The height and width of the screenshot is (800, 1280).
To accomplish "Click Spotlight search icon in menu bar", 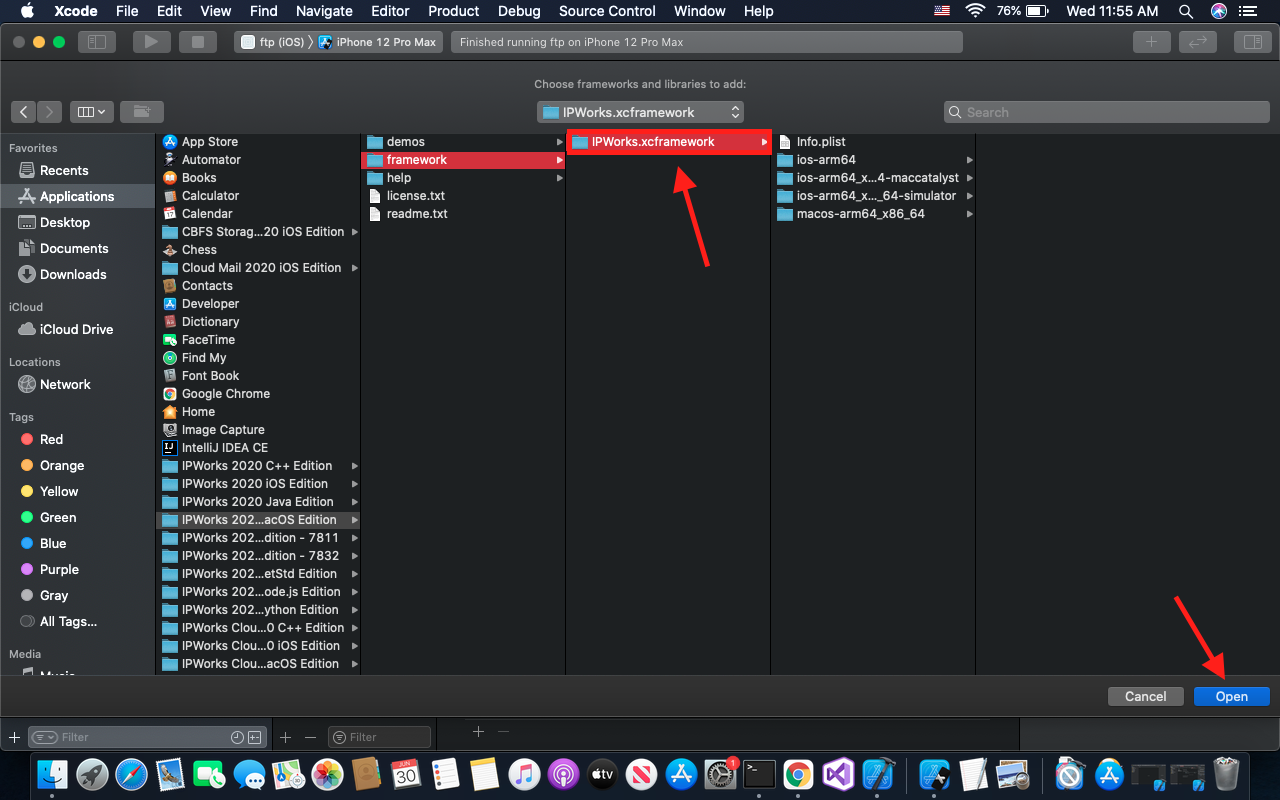I will (1186, 11).
